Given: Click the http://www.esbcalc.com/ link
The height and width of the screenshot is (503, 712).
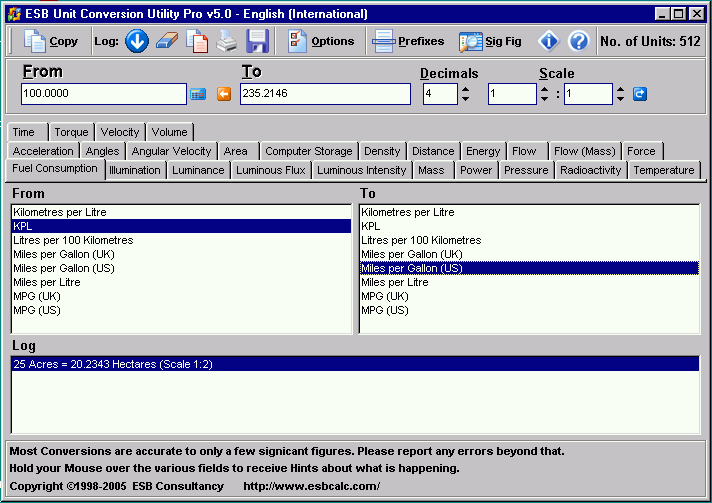Looking at the screenshot, I should (312, 486).
